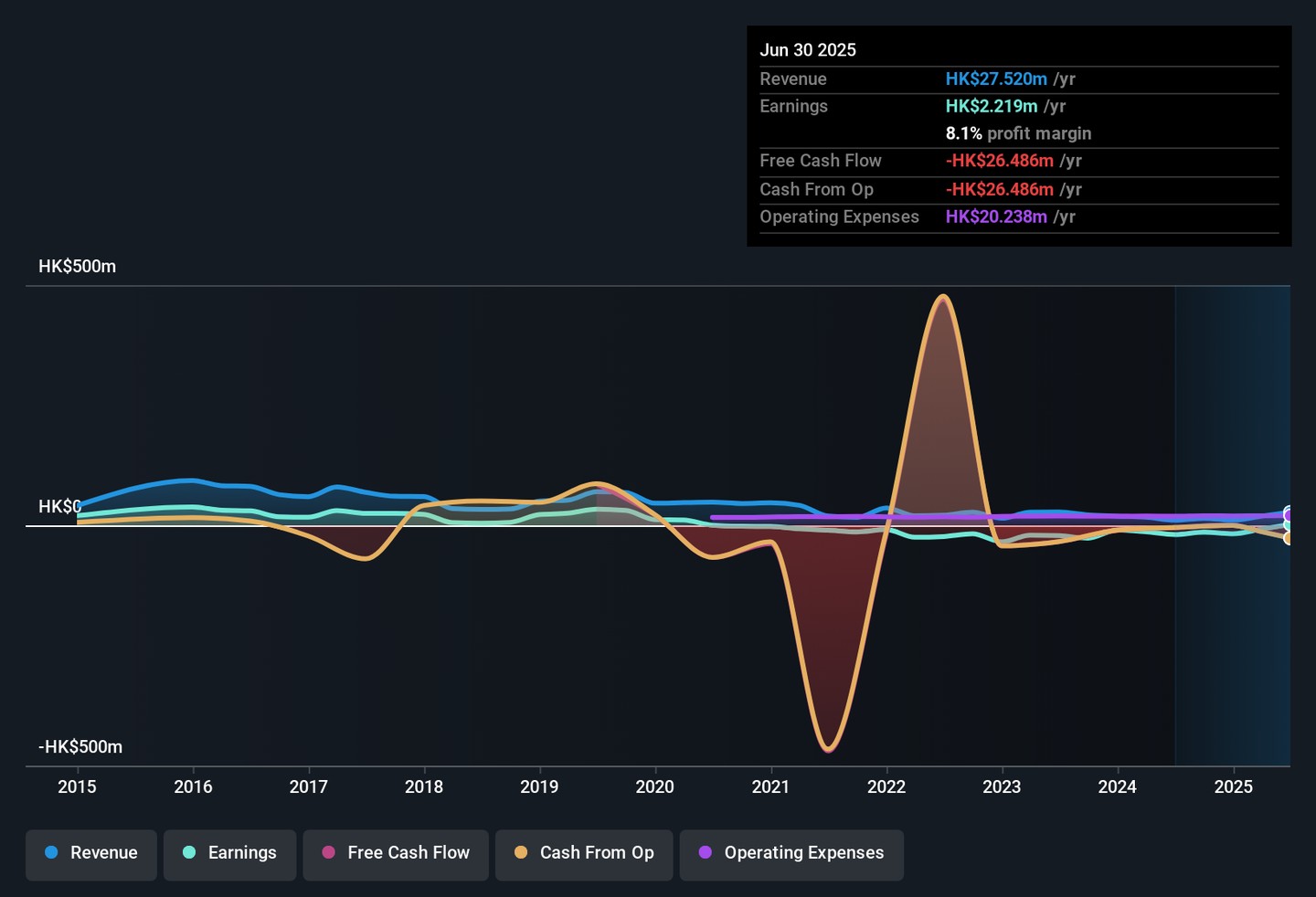Select the cash flow trough in mid-2021
Viewport: 1316px width, 897px height.
click(x=828, y=749)
